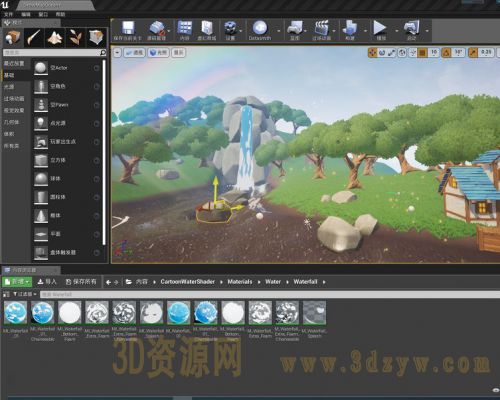The image size is (500, 400).
Task: Click the magnifier icon in class search
Action: click(x=103, y=53)
